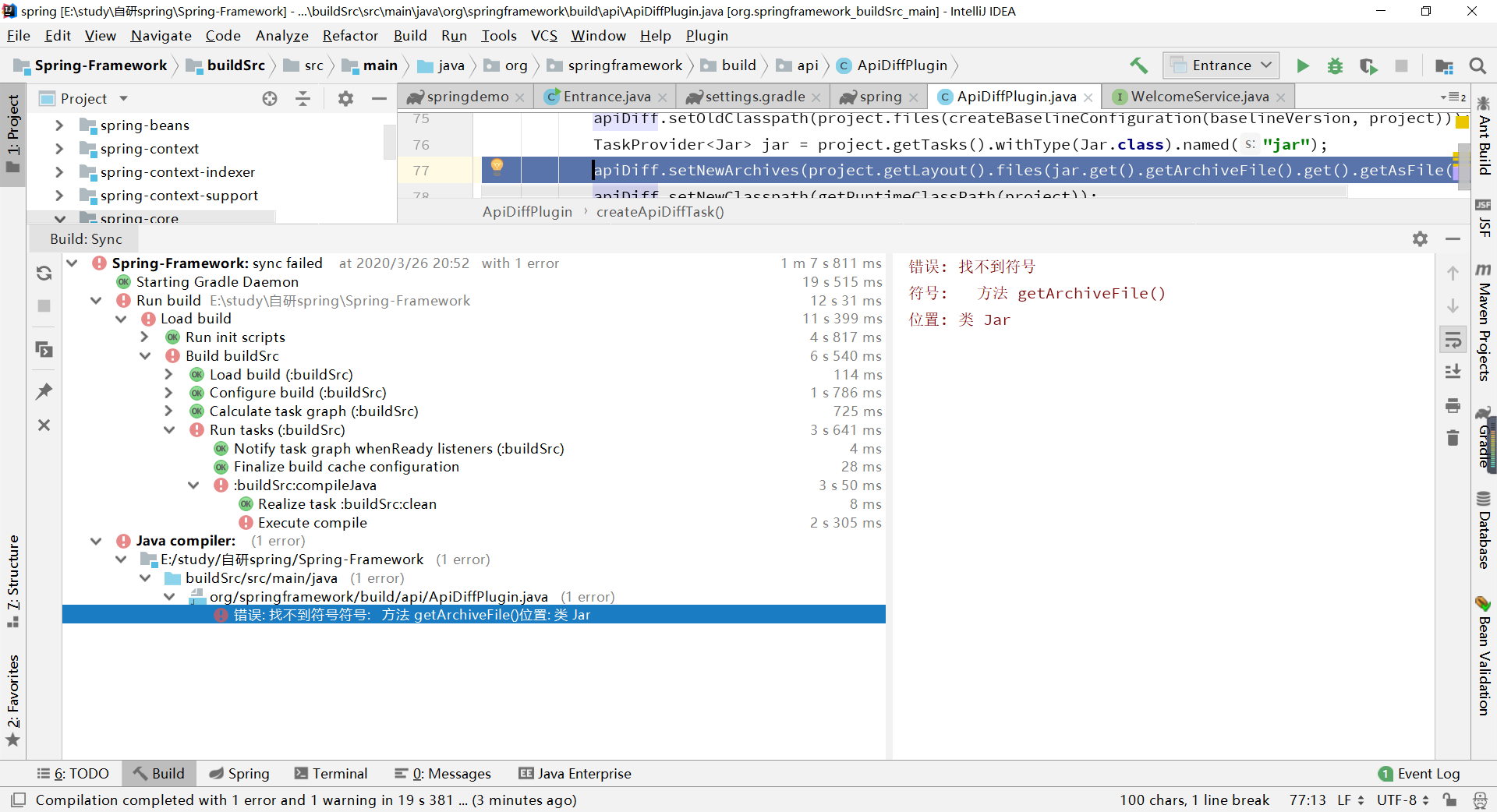Start debugging with the bug icon
Image resolution: width=1497 pixels, height=812 pixels.
[x=1336, y=65]
